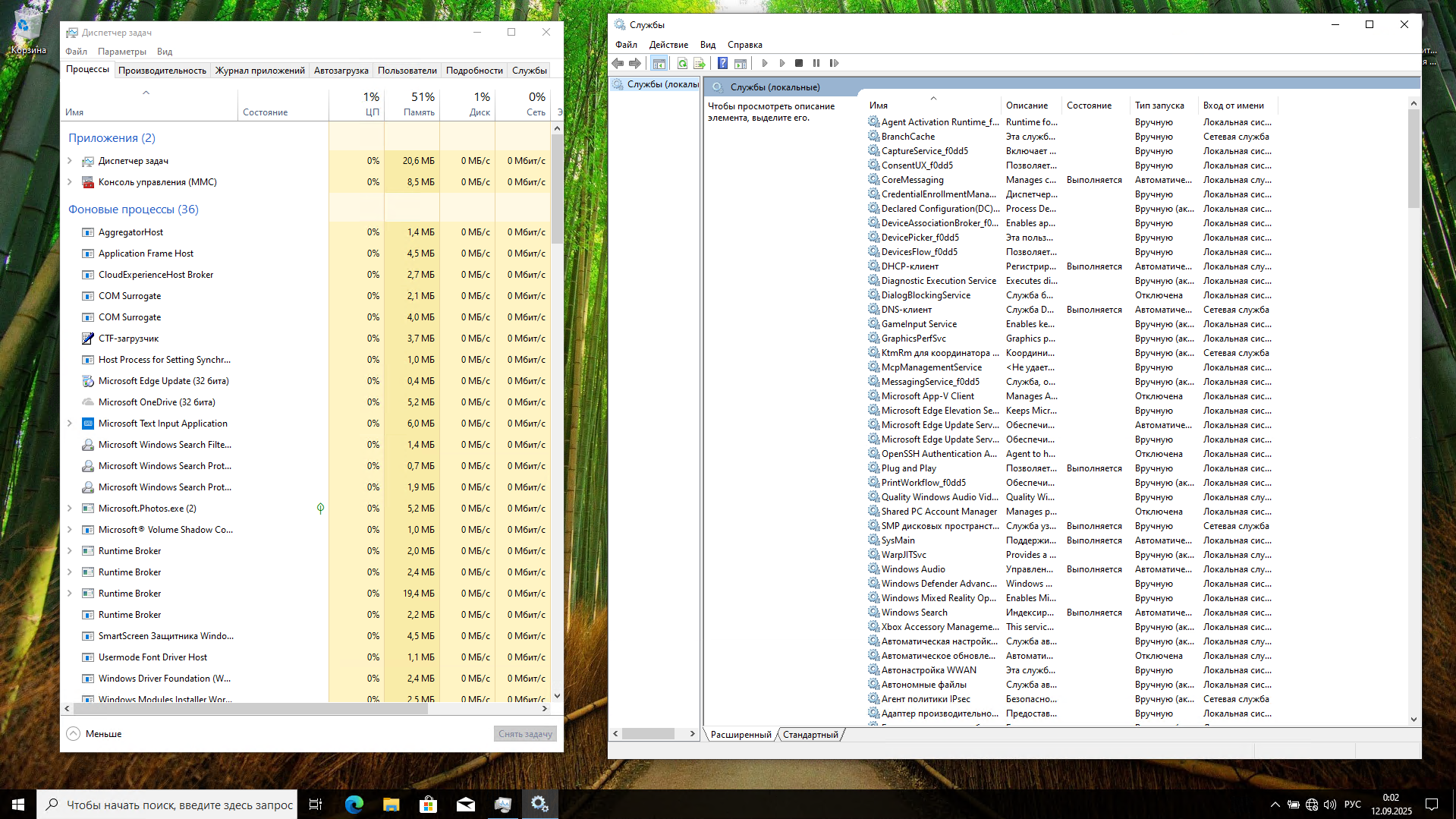Select the Стандартный view tab in Services

pos(810,735)
